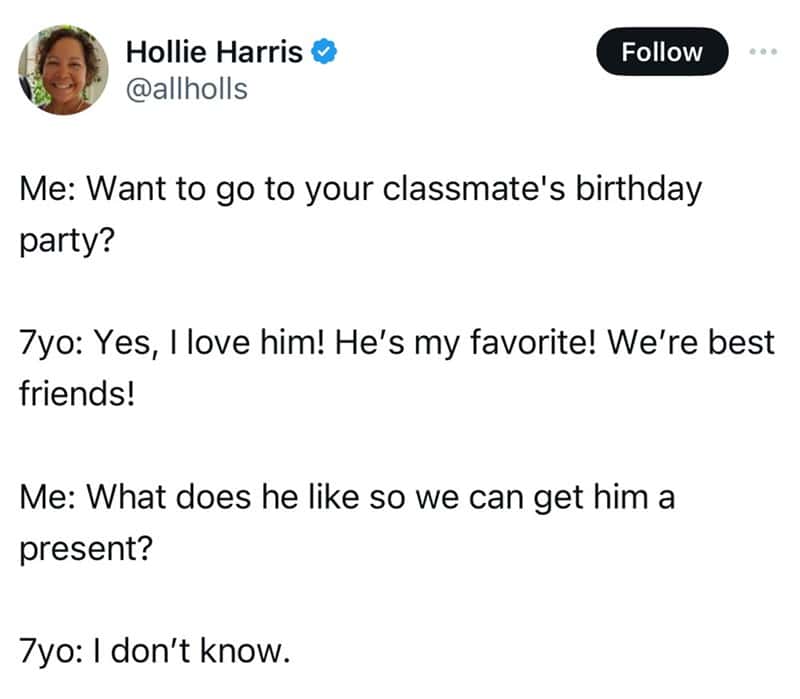
Task: Click the Follow button
Action: 661,52
